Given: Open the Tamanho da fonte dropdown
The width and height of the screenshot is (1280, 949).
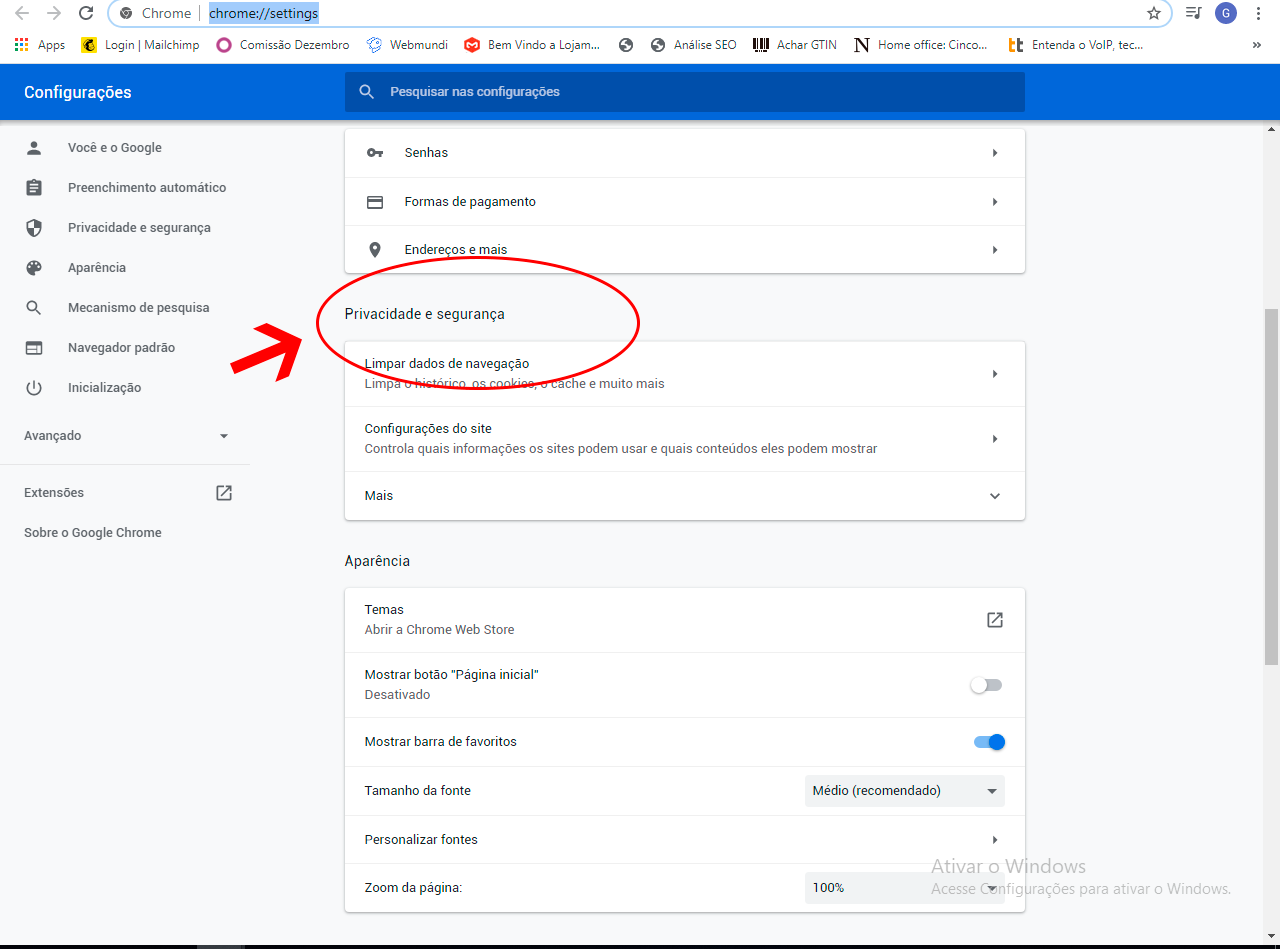Looking at the screenshot, I should [x=904, y=791].
